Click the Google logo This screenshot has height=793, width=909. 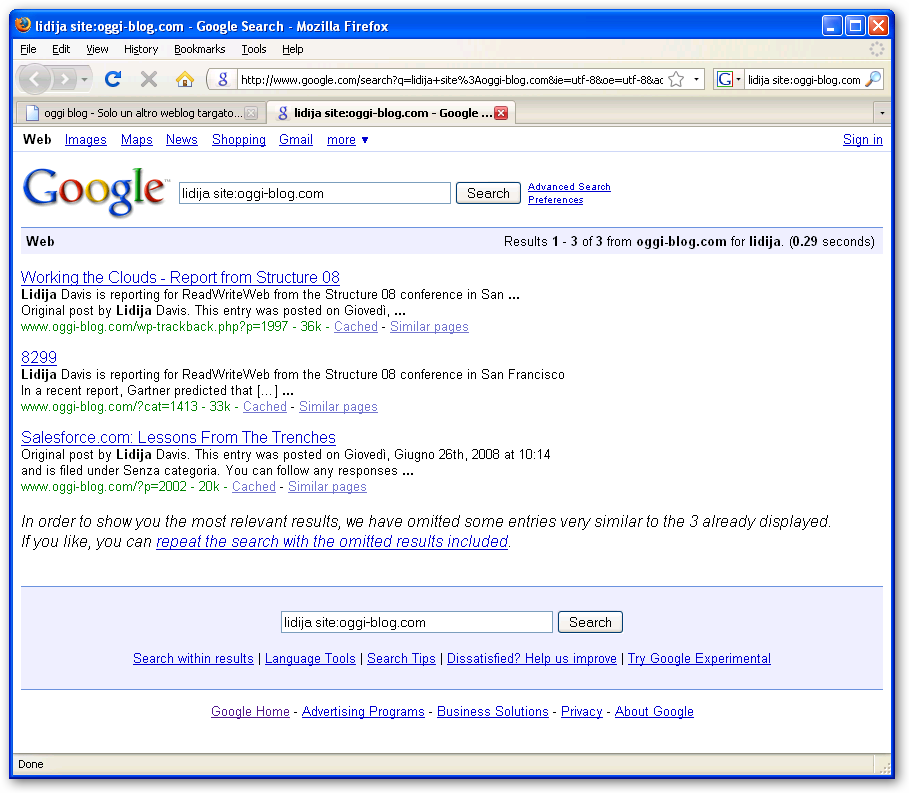point(94,191)
